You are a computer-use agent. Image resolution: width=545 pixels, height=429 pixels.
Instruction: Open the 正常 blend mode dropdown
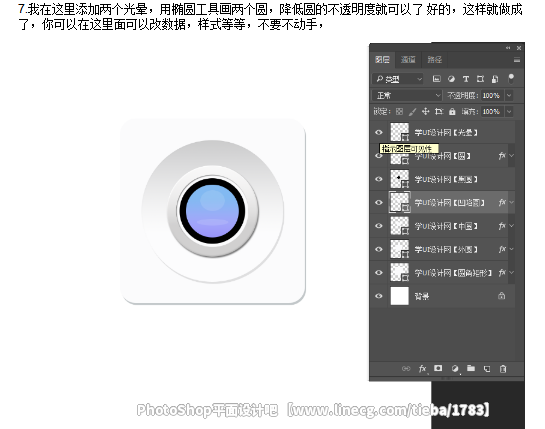pyautogui.click(x=407, y=95)
